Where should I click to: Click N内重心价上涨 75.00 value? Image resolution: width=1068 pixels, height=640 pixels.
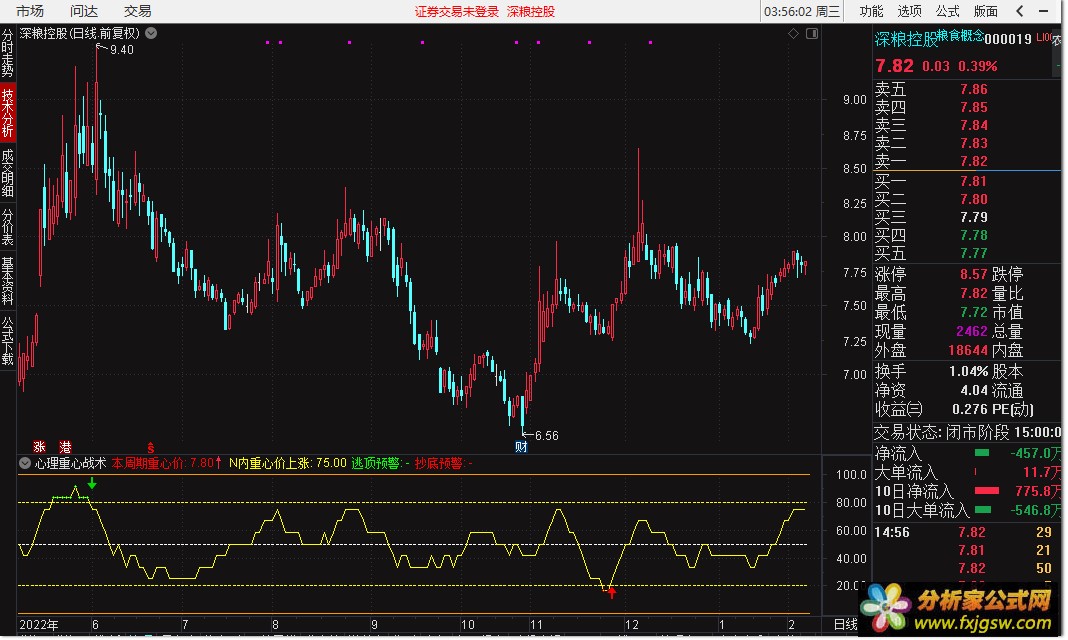tap(287, 464)
